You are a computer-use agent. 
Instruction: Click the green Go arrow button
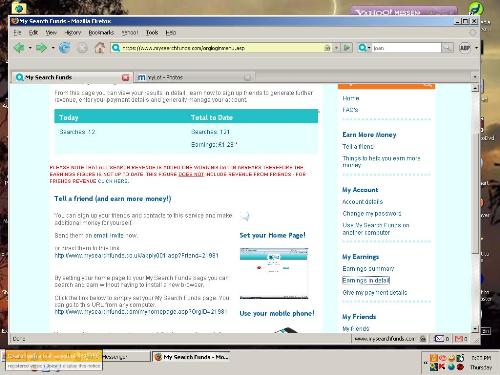(347, 48)
